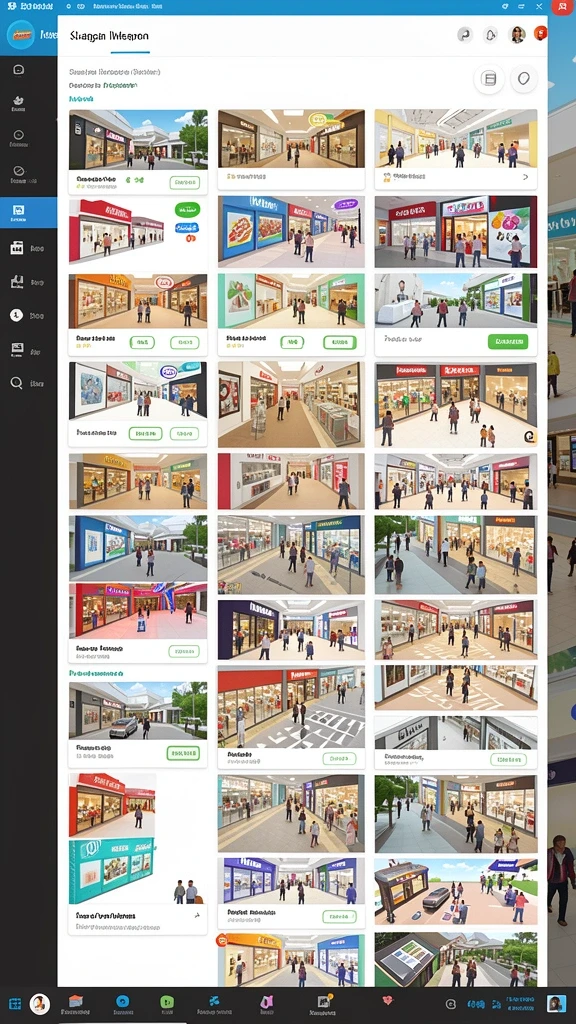Open the silver car outside storefront thumbnail
Screen dimensions: 576x1024
138,711
